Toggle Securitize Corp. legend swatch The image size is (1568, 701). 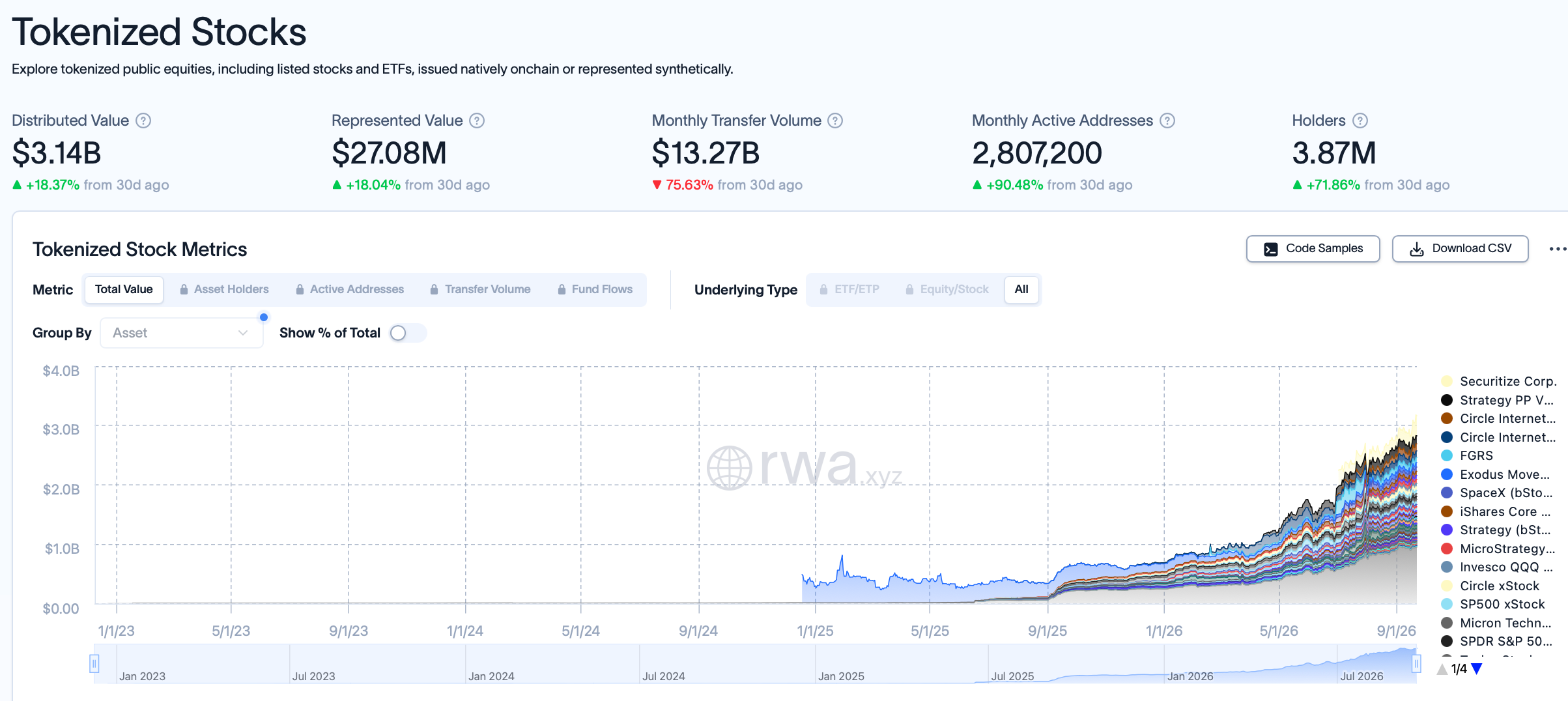click(1447, 381)
